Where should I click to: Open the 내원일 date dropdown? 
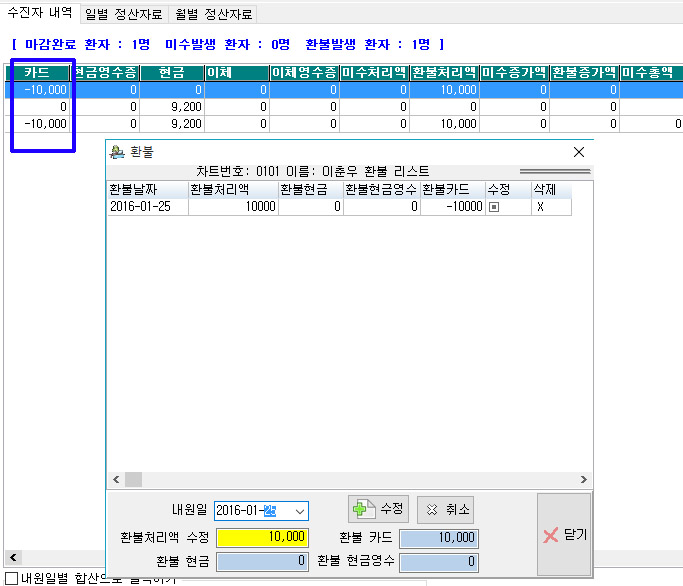tap(298, 511)
